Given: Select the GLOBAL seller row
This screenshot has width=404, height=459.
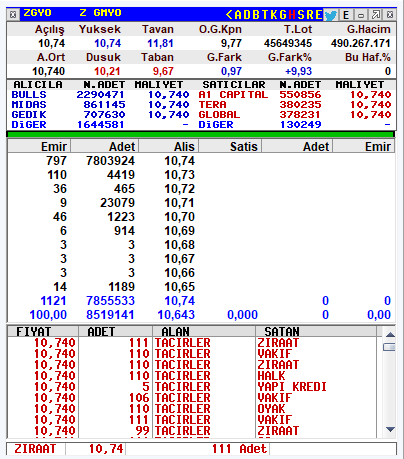Looking at the screenshot, I should (x=295, y=115).
